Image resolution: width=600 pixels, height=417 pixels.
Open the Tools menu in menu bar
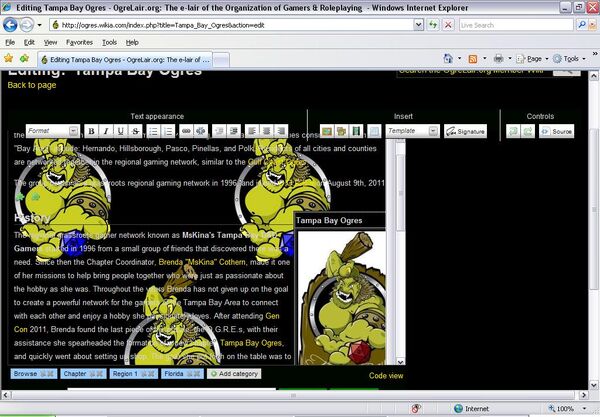coord(109,42)
